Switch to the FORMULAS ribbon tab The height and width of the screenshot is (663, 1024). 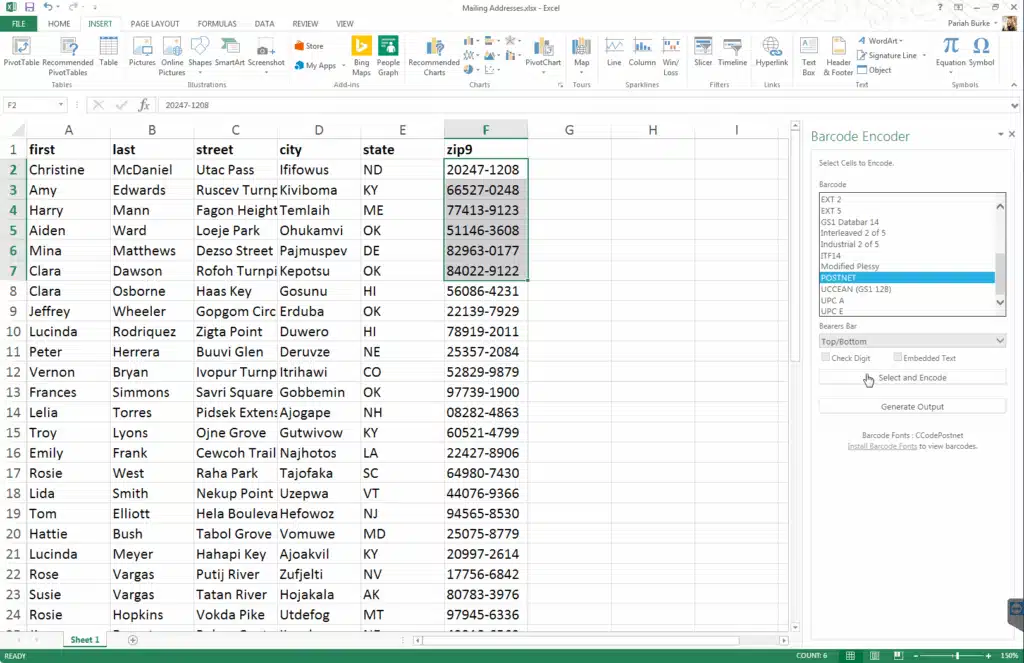(x=217, y=23)
